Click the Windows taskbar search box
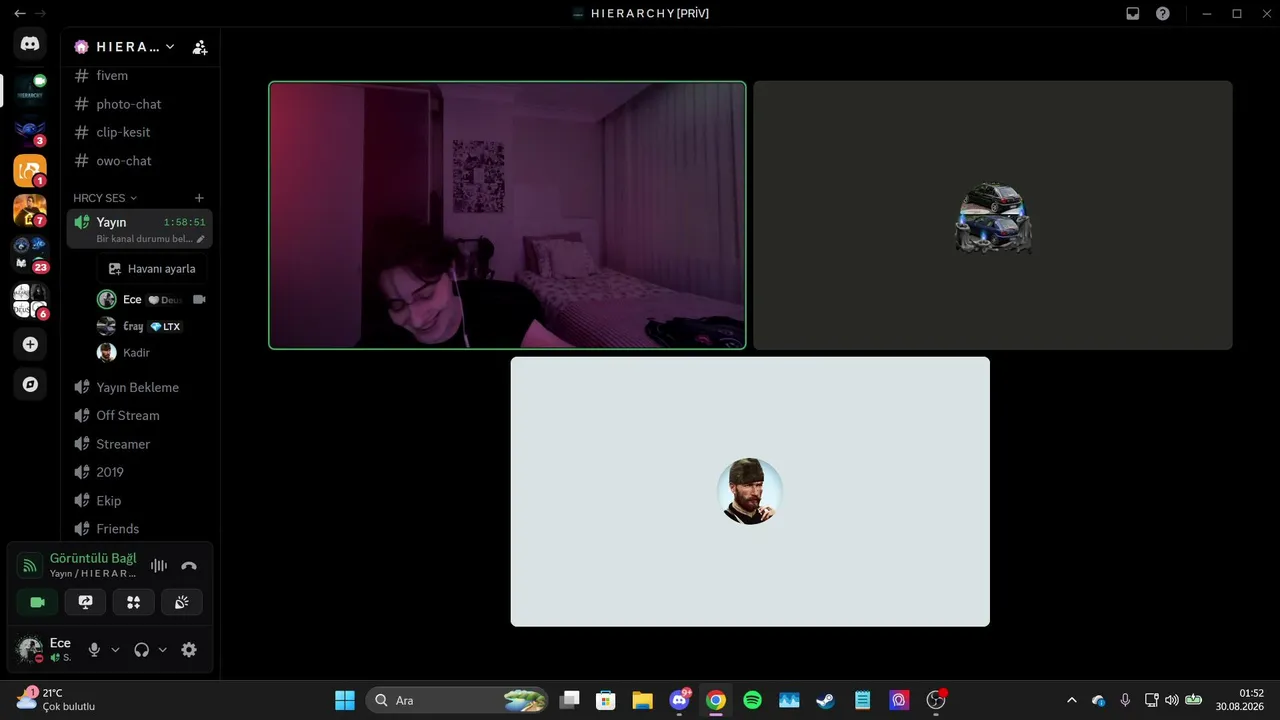Screen dimensions: 1280x720 458,700
